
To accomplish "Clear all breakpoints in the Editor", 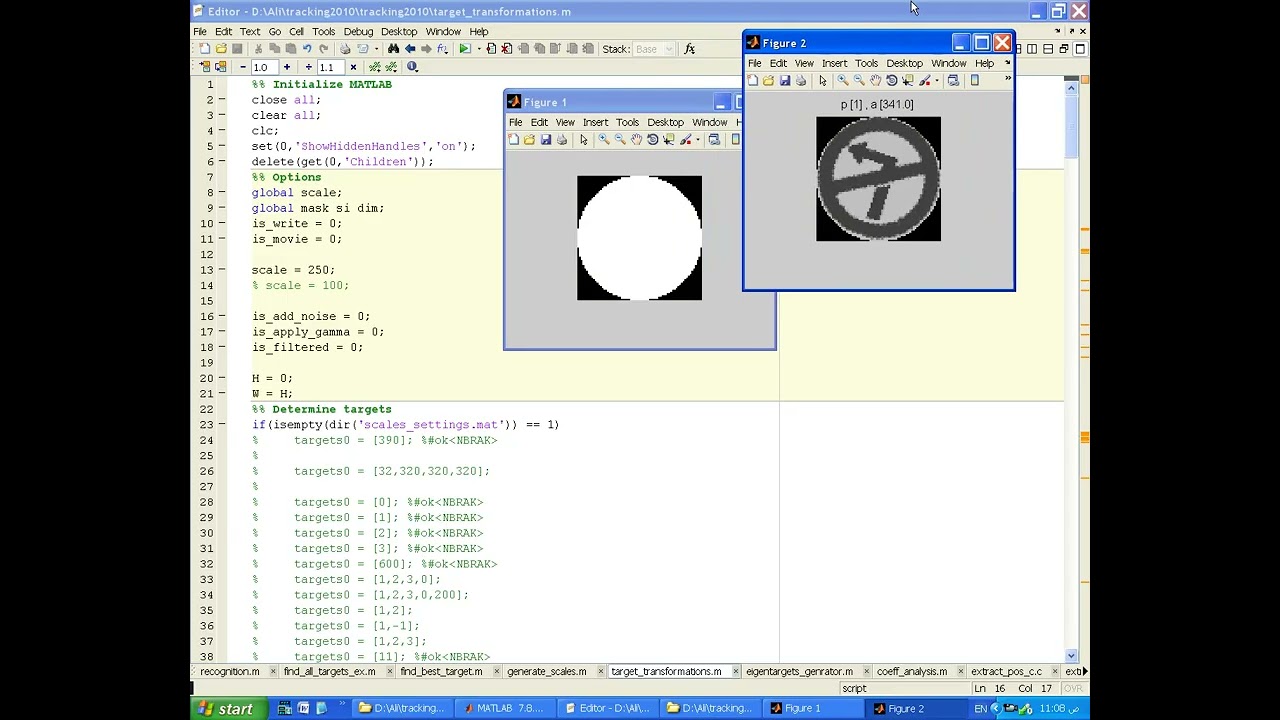I will tap(507, 49).
